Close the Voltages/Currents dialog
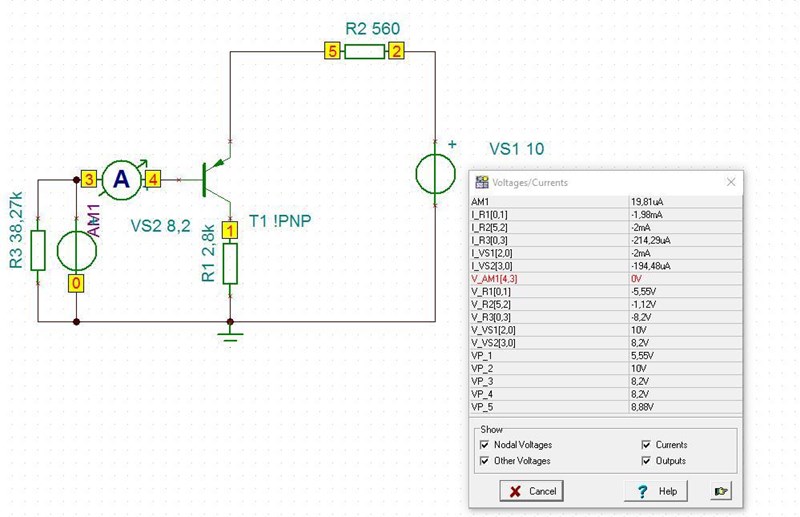Image resolution: width=800 pixels, height=517 pixels. pos(730,182)
